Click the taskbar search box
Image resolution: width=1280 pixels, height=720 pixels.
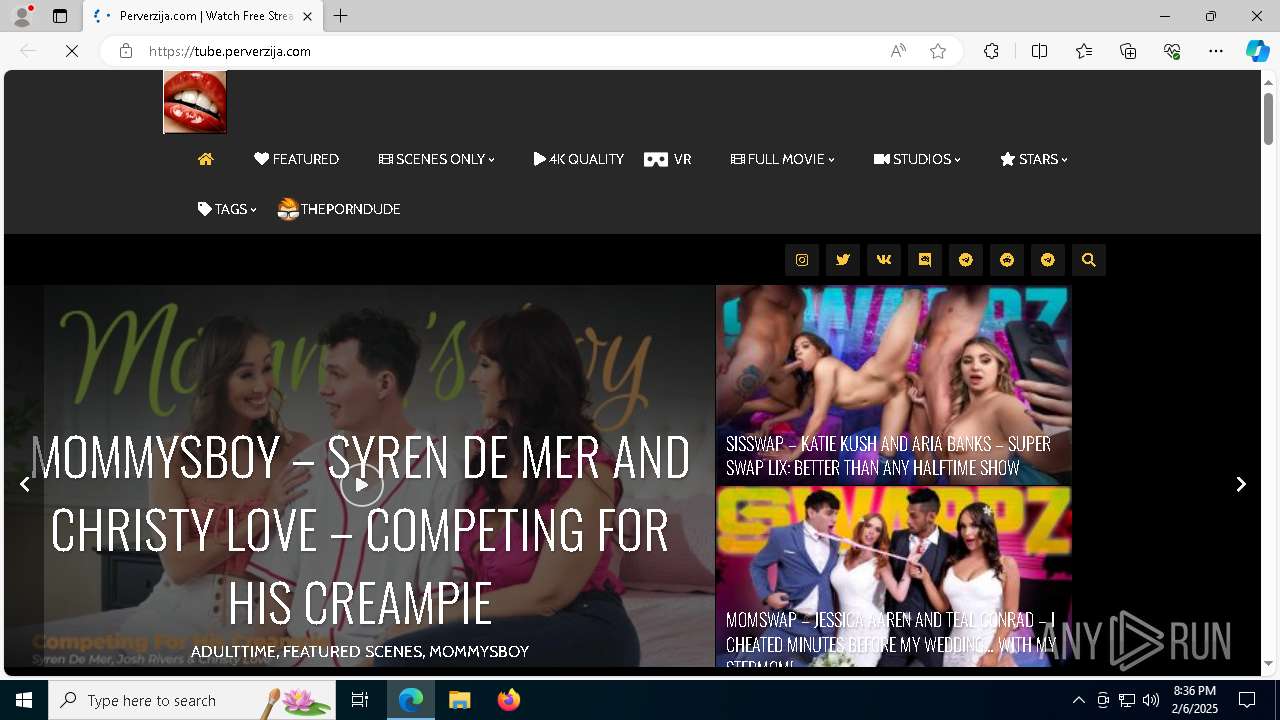[x=192, y=700]
